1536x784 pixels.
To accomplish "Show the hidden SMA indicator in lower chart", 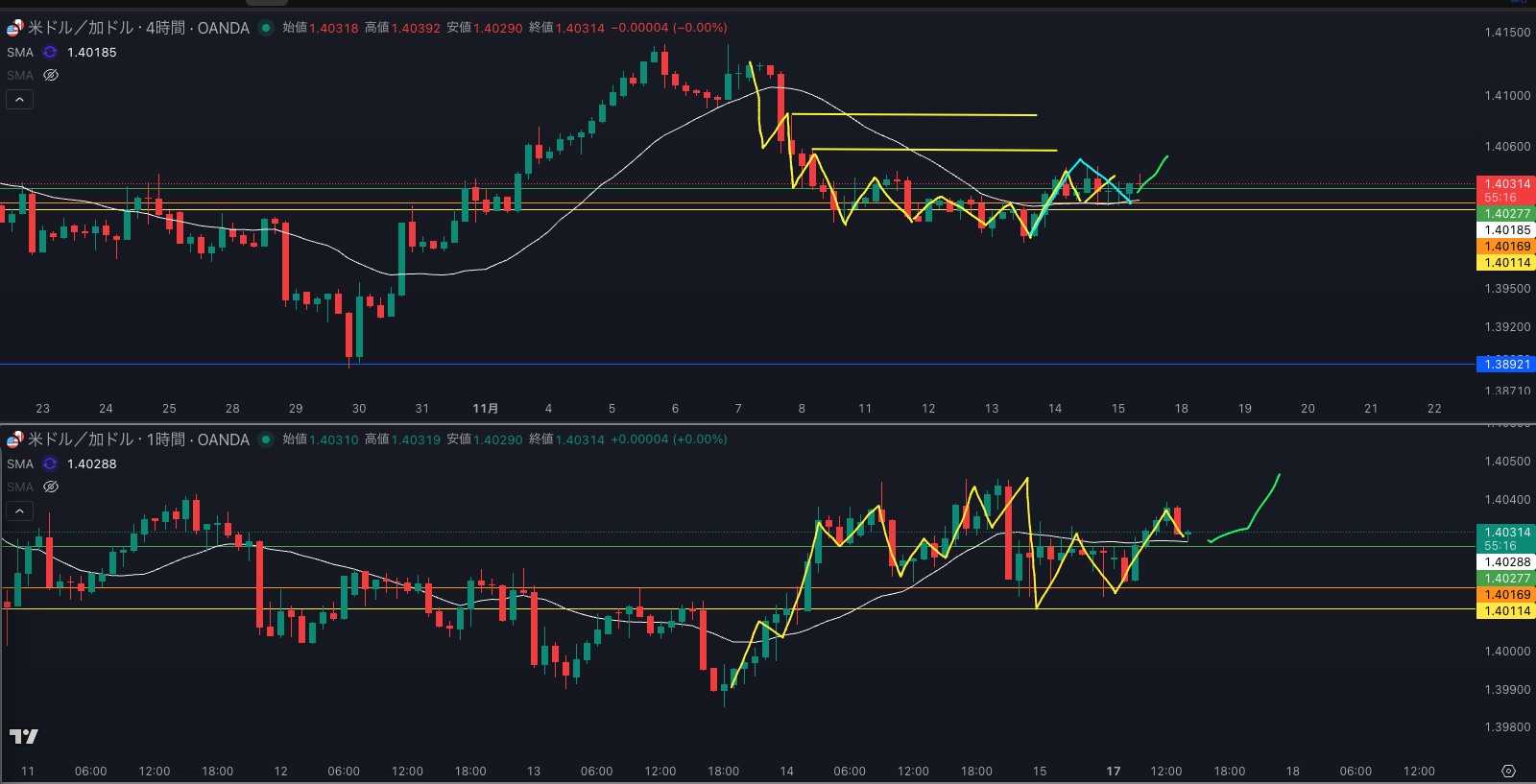I will 51,487.
